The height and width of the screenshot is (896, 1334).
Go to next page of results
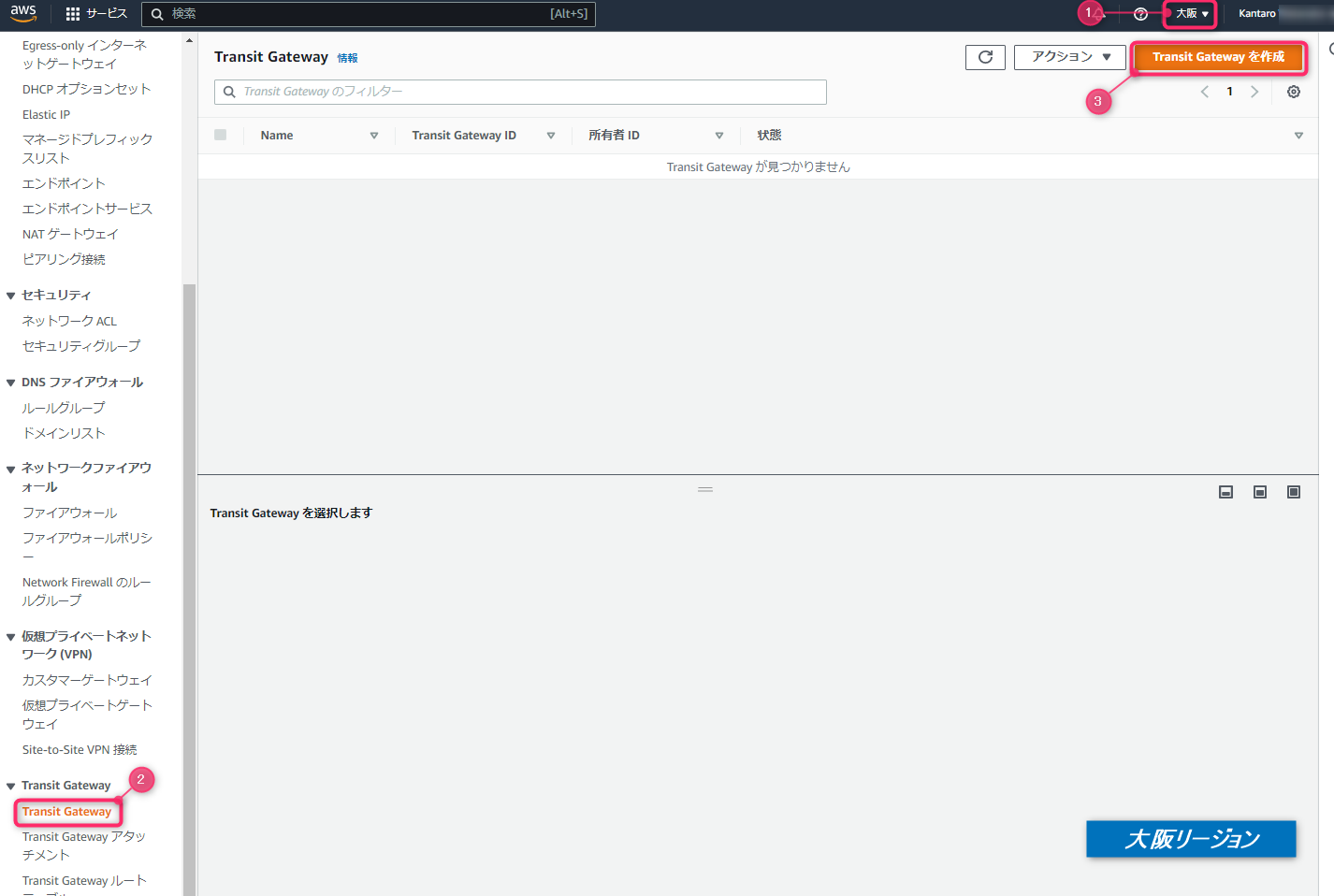pyautogui.click(x=1254, y=92)
